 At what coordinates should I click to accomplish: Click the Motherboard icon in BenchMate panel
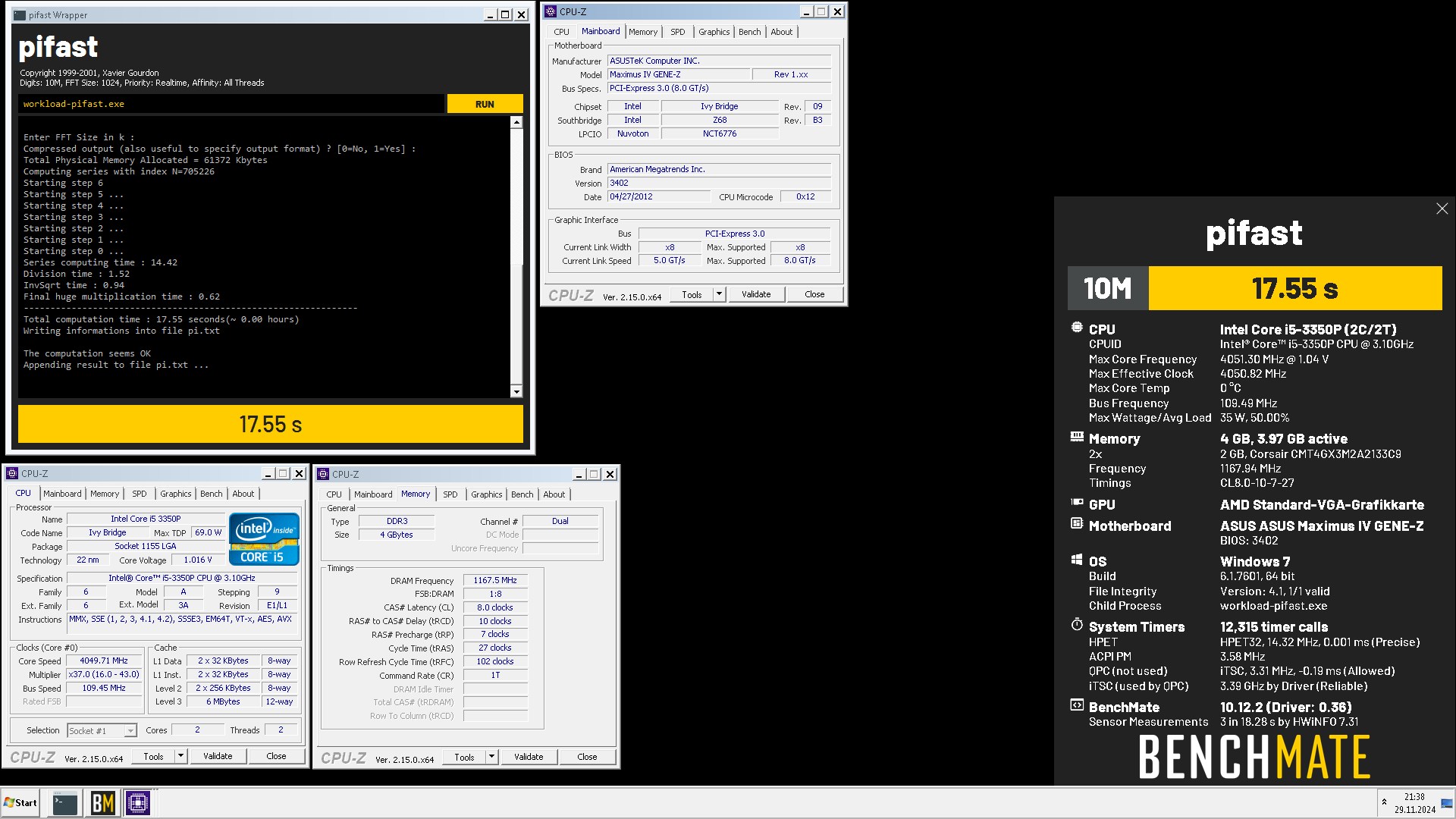click(1077, 523)
